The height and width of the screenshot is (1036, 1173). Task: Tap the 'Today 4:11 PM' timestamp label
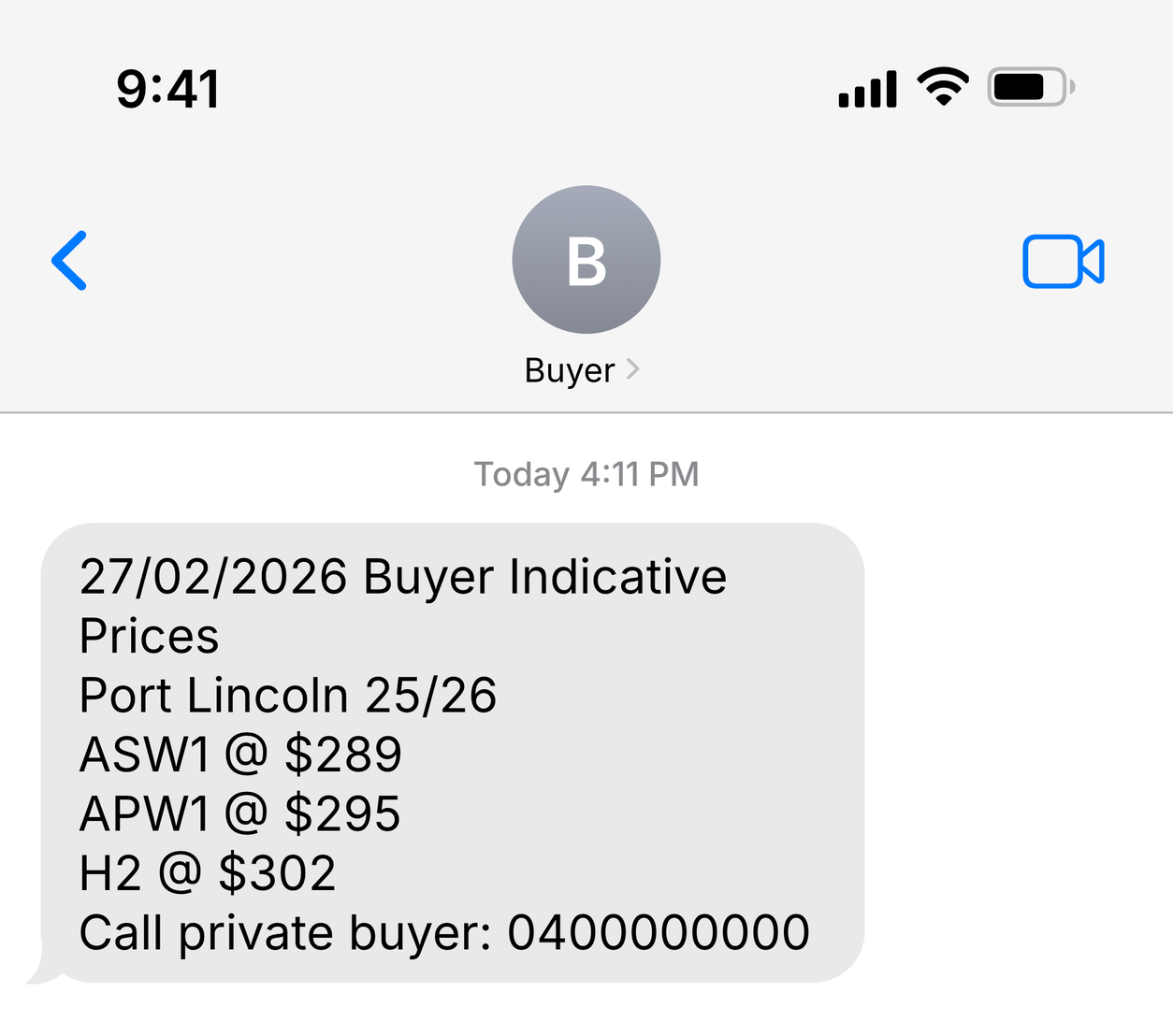(586, 474)
